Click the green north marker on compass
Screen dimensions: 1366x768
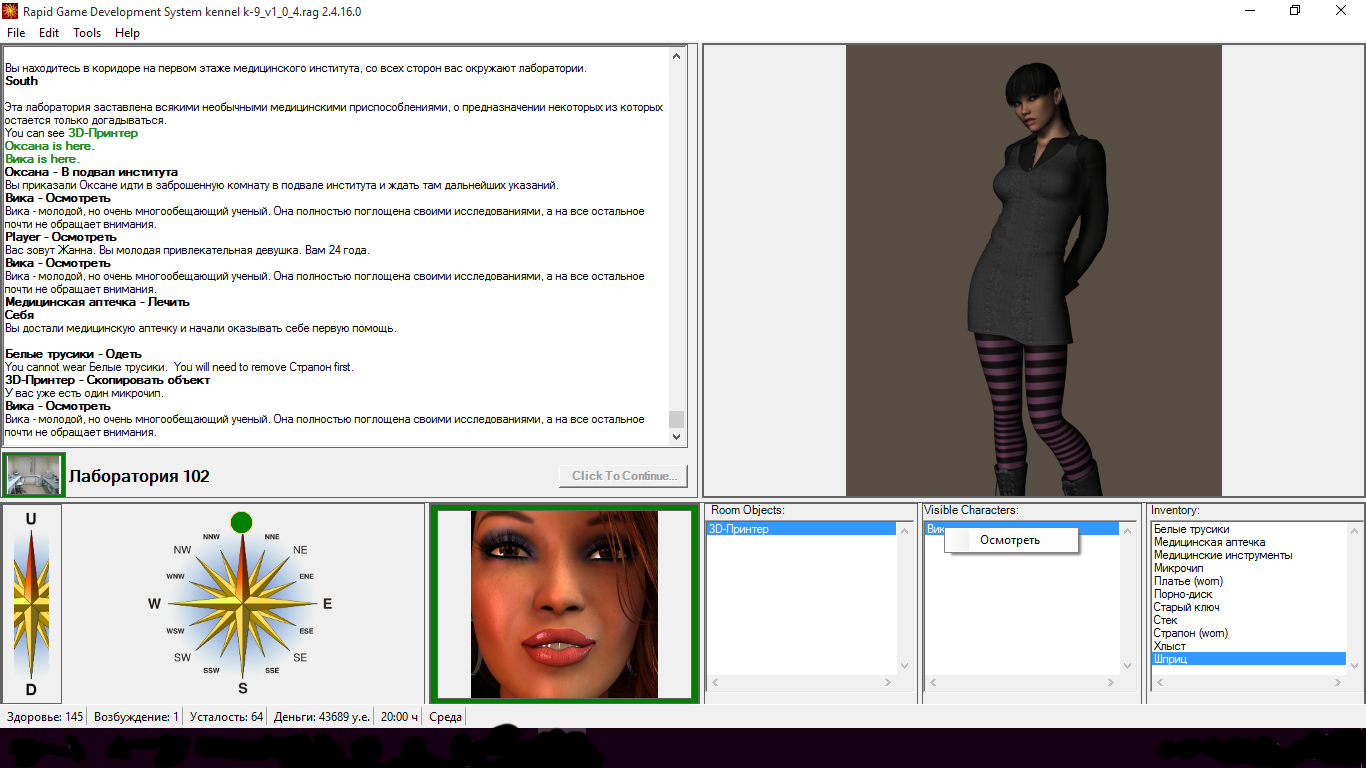(x=241, y=522)
